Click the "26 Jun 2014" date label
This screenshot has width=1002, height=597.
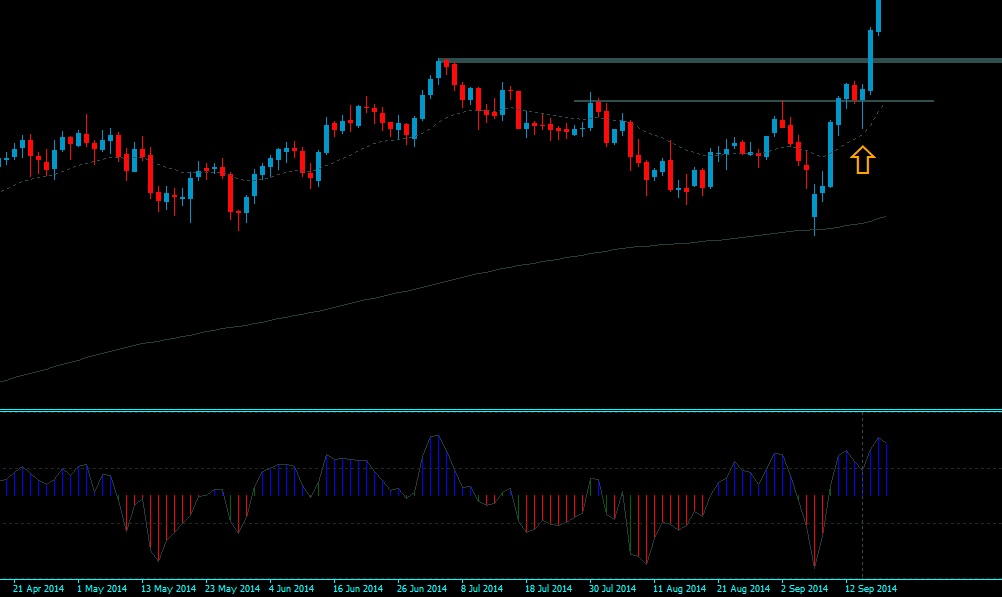[422, 588]
